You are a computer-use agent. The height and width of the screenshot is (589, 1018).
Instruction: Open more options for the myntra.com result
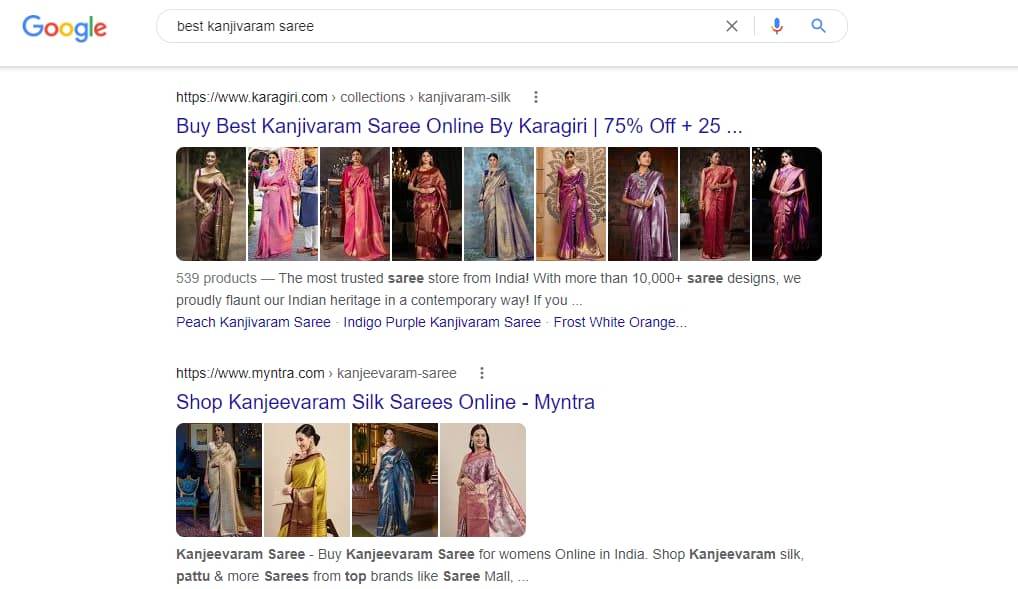(x=482, y=373)
